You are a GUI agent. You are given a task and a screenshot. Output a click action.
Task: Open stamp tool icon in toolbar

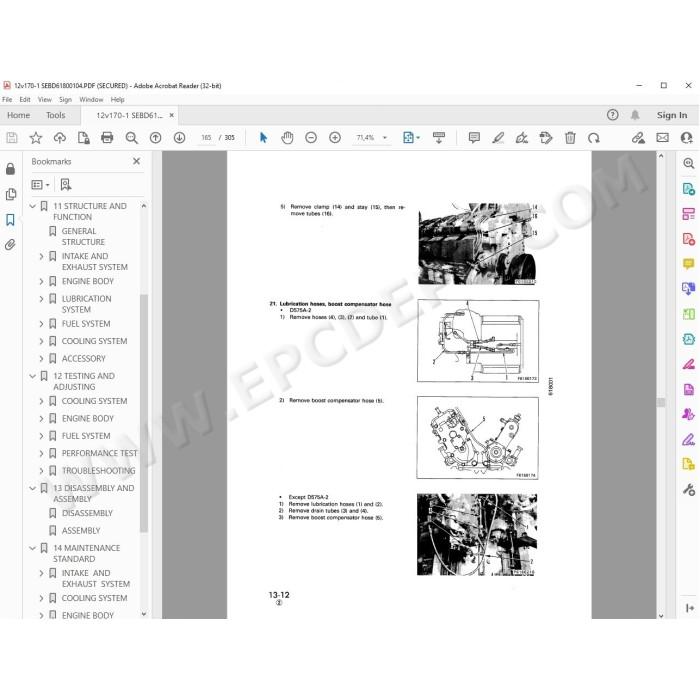pos(546,138)
